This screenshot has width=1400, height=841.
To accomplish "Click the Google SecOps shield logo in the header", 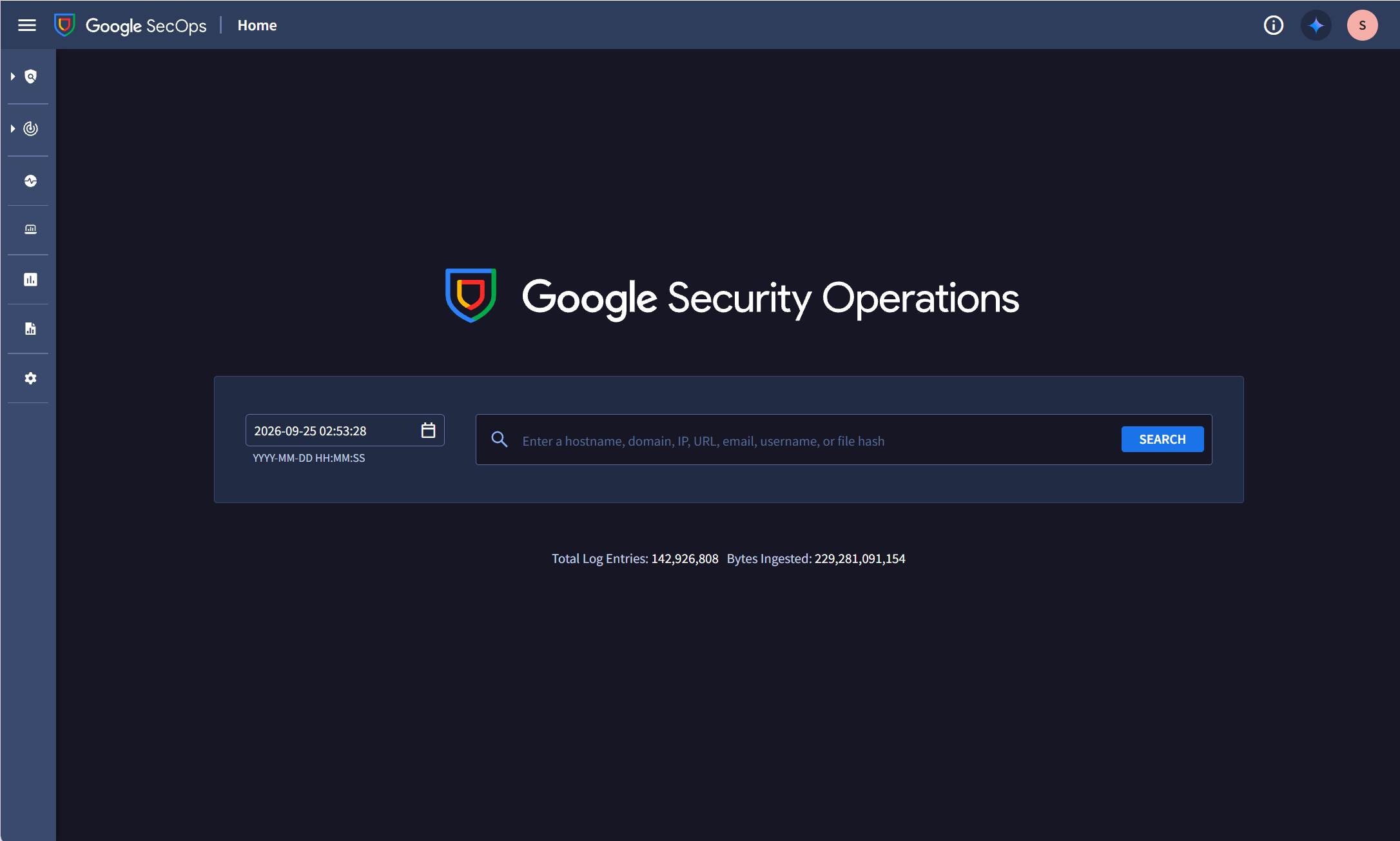I will (x=64, y=25).
